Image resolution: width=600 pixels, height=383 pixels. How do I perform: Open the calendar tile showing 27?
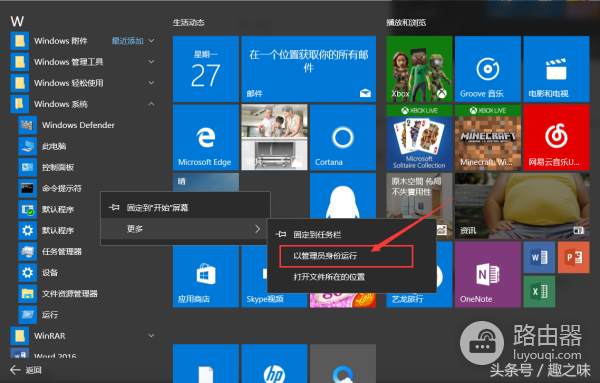206,69
